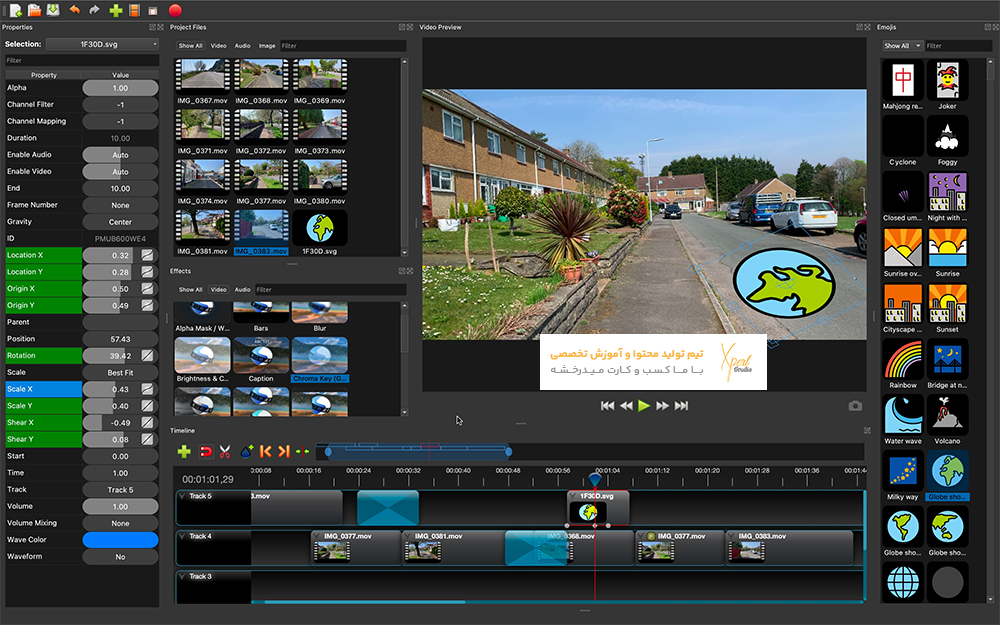Expand the Track 5 menu arrow
Image resolution: width=1000 pixels, height=625 pixels.
[x=182, y=496]
